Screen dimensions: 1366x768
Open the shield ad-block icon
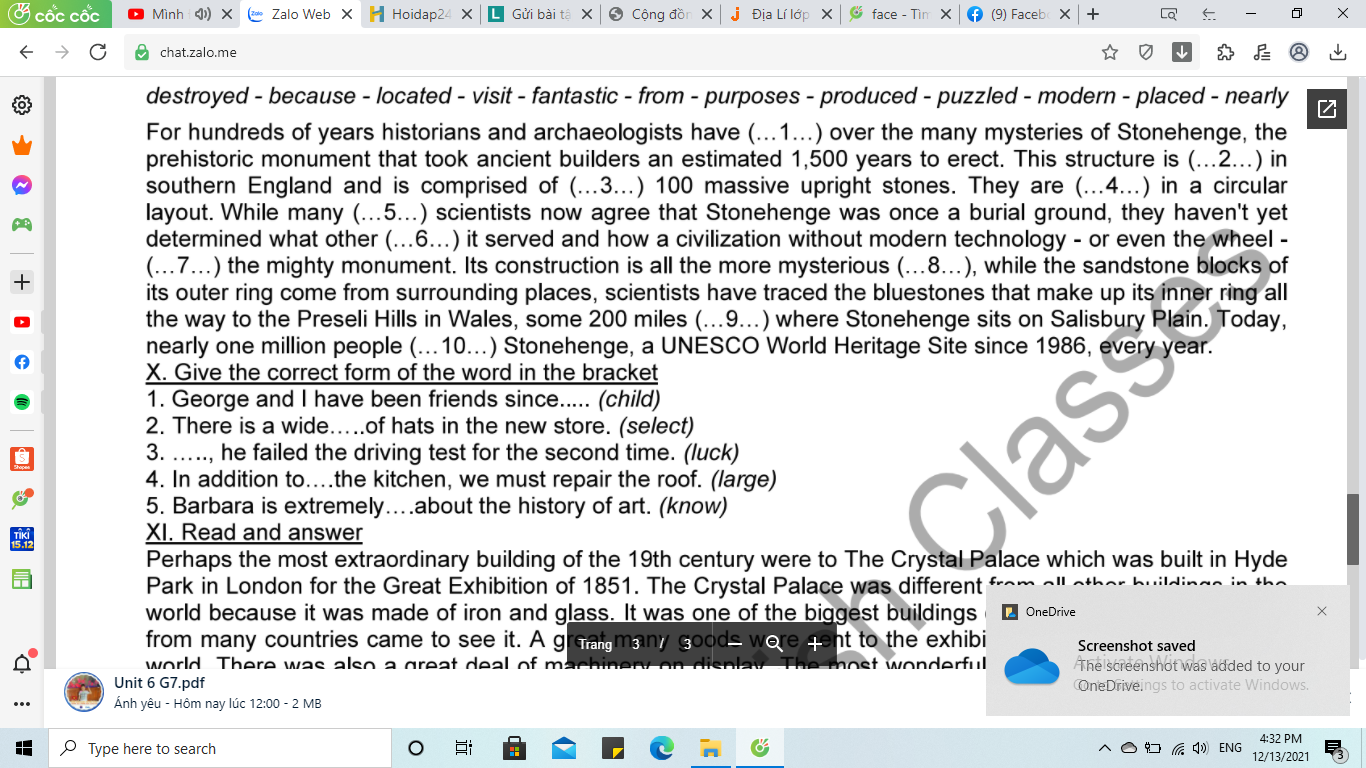coord(1146,52)
